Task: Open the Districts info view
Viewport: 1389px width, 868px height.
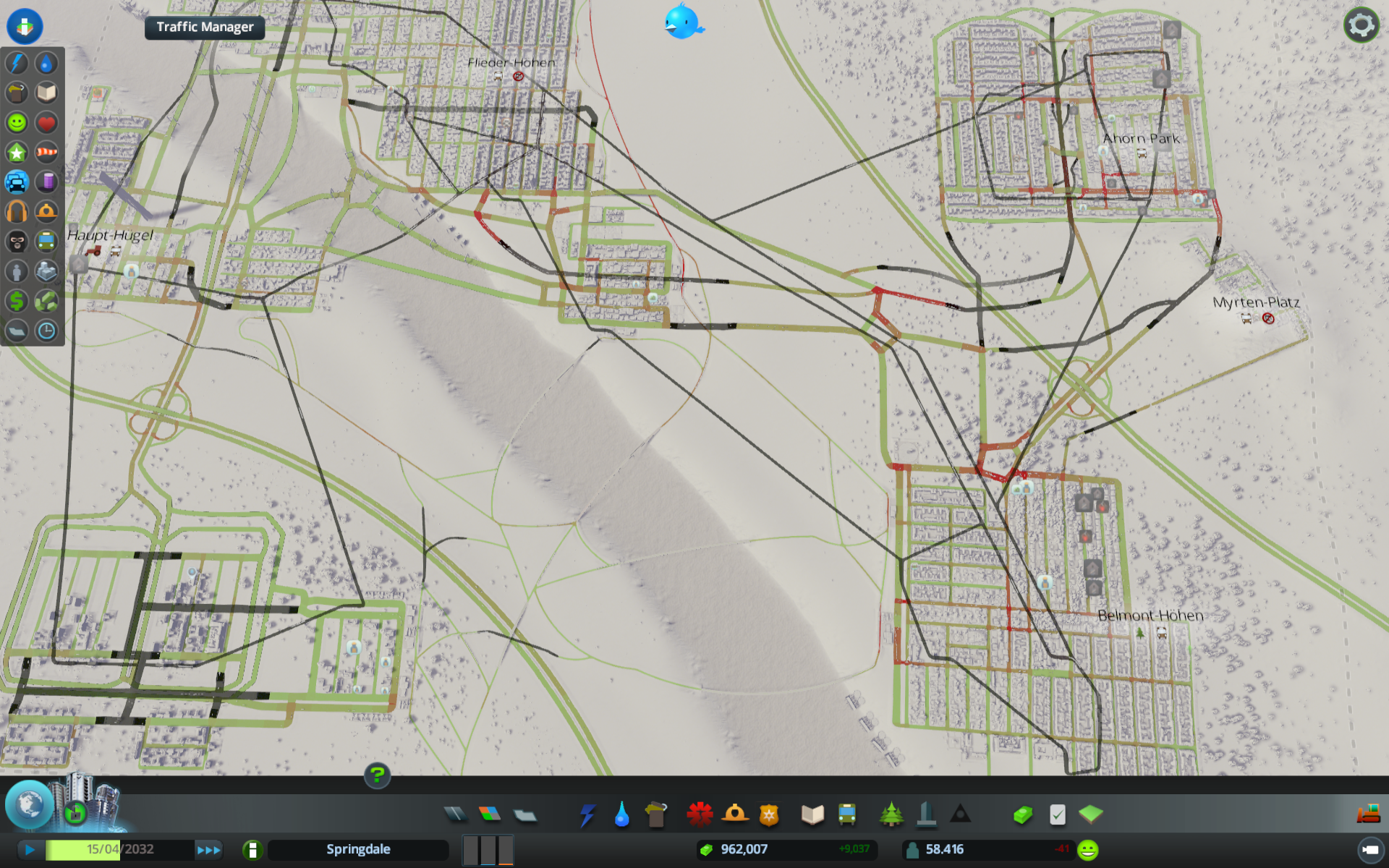Action: point(17,331)
